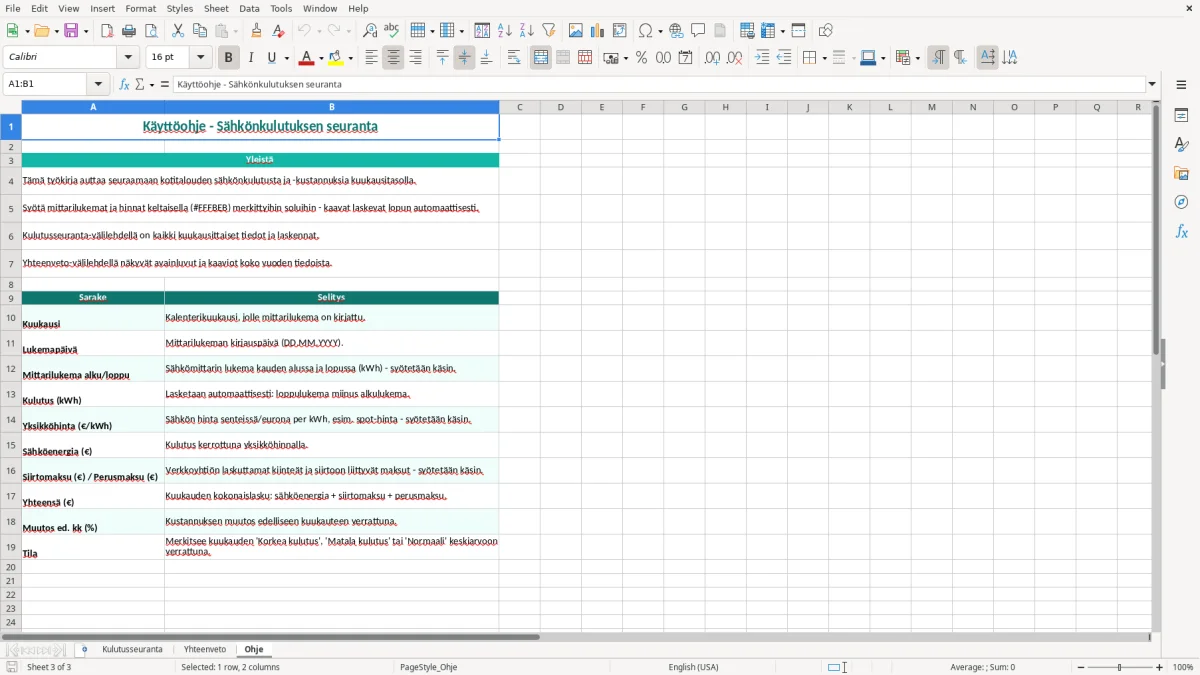
Task: Open background color dropdown arrow
Action: tap(350, 58)
